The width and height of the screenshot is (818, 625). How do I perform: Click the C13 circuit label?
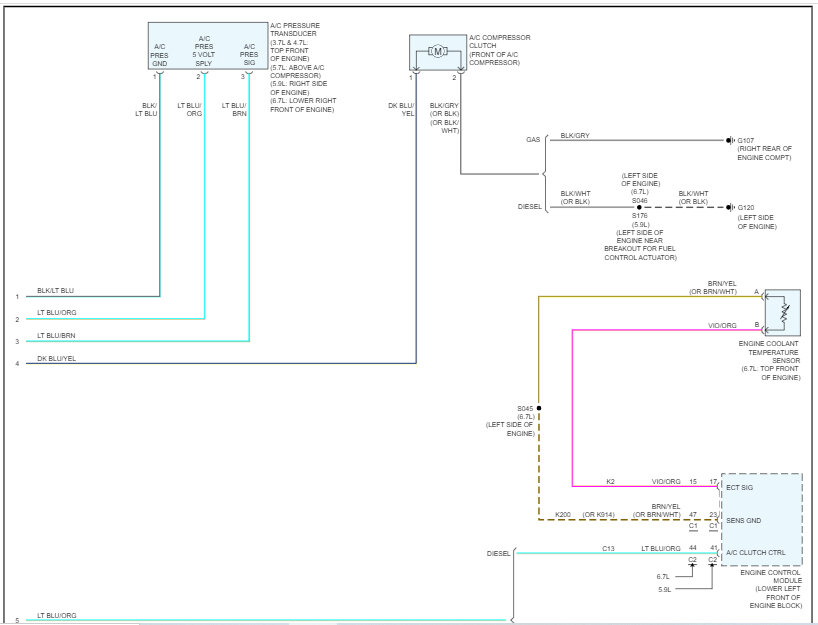[x=608, y=548]
